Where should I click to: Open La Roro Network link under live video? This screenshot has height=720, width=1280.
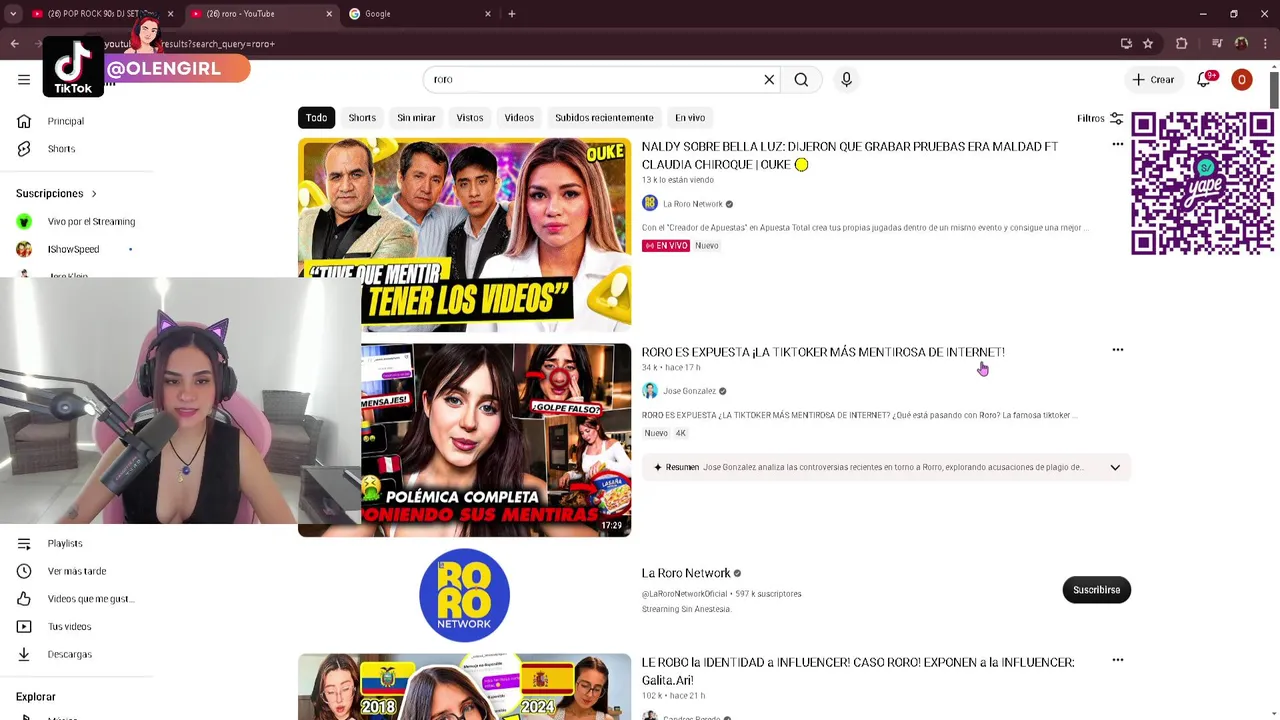pos(692,204)
